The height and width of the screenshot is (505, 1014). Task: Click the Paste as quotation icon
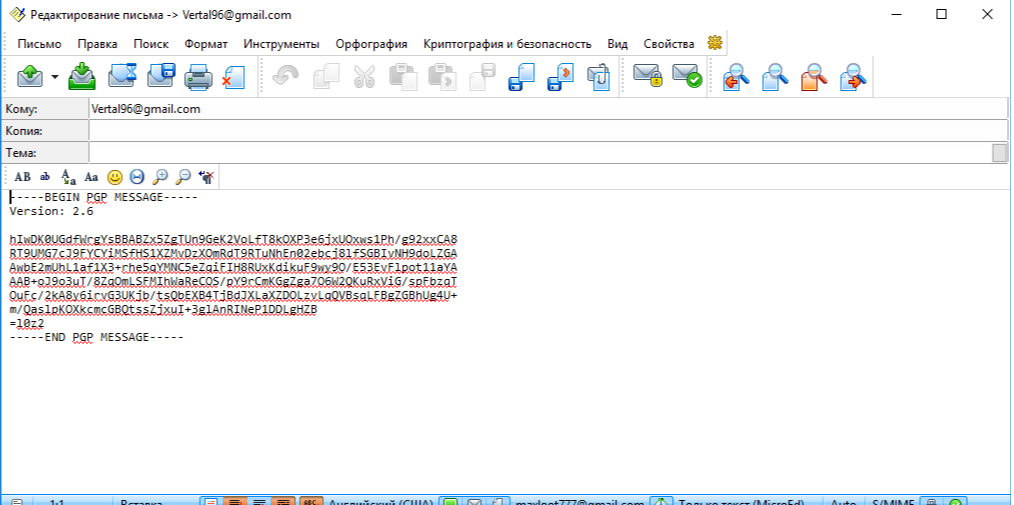[443, 76]
